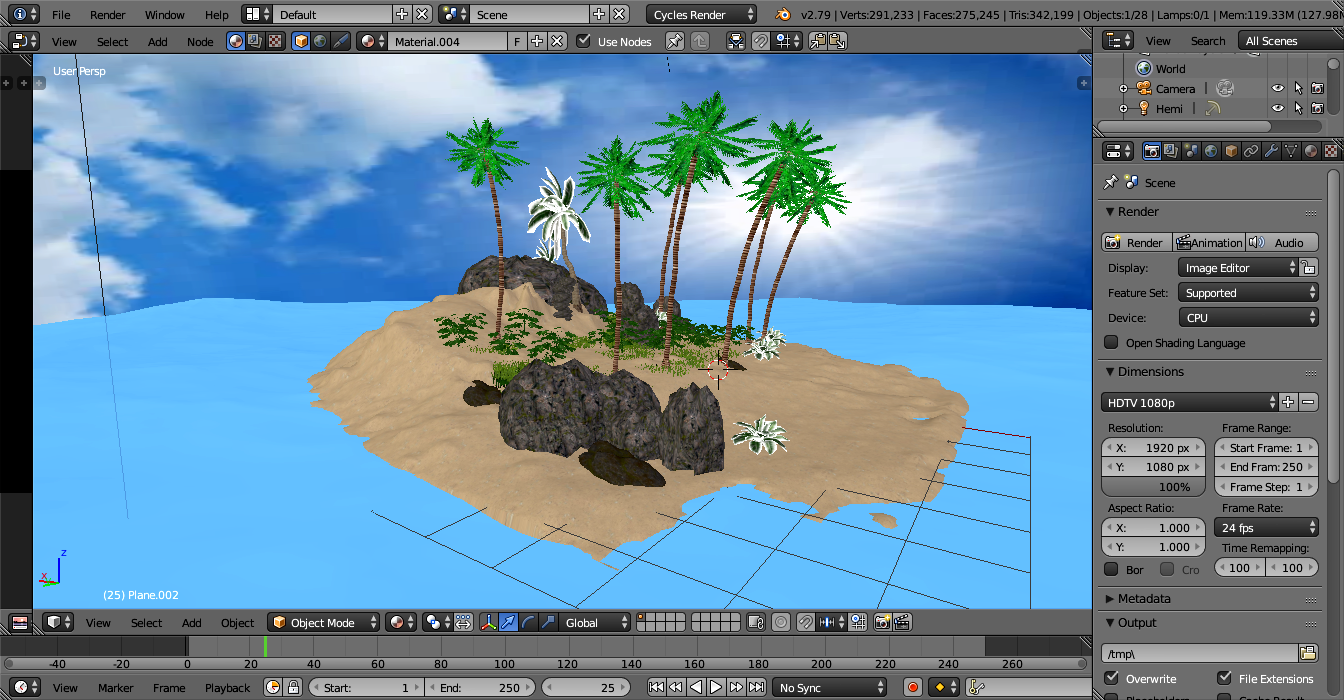Click the red auto-keyframe record button
Viewport: 1344px width, 700px height.
[912, 687]
